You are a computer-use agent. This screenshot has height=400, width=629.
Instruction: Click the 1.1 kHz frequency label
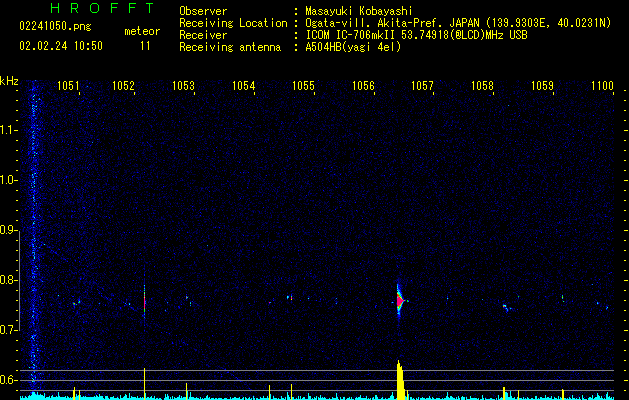9,130
